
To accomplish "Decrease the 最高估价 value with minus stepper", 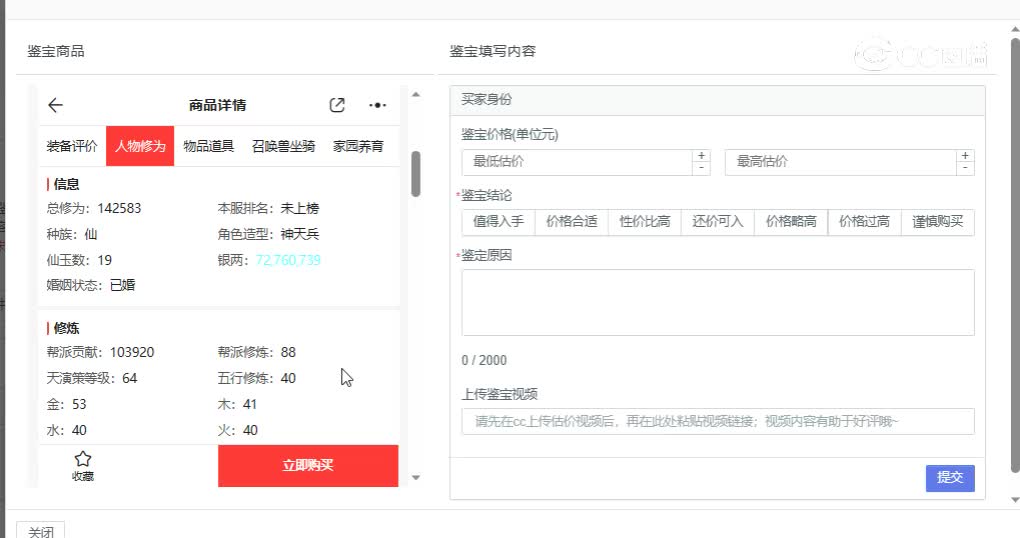I will (x=965, y=168).
